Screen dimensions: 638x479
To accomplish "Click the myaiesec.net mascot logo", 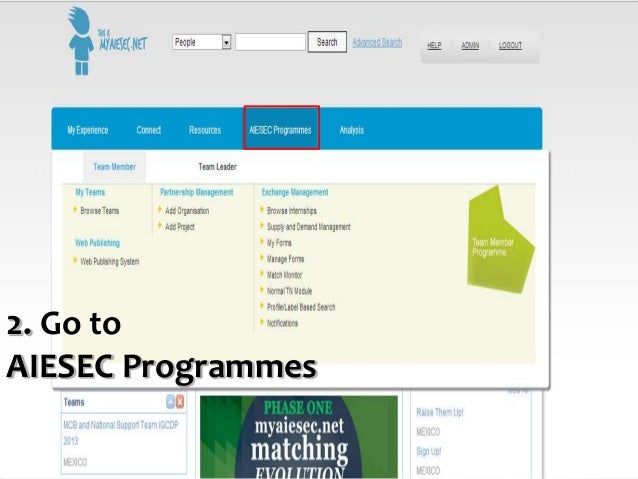I will pos(107,42).
